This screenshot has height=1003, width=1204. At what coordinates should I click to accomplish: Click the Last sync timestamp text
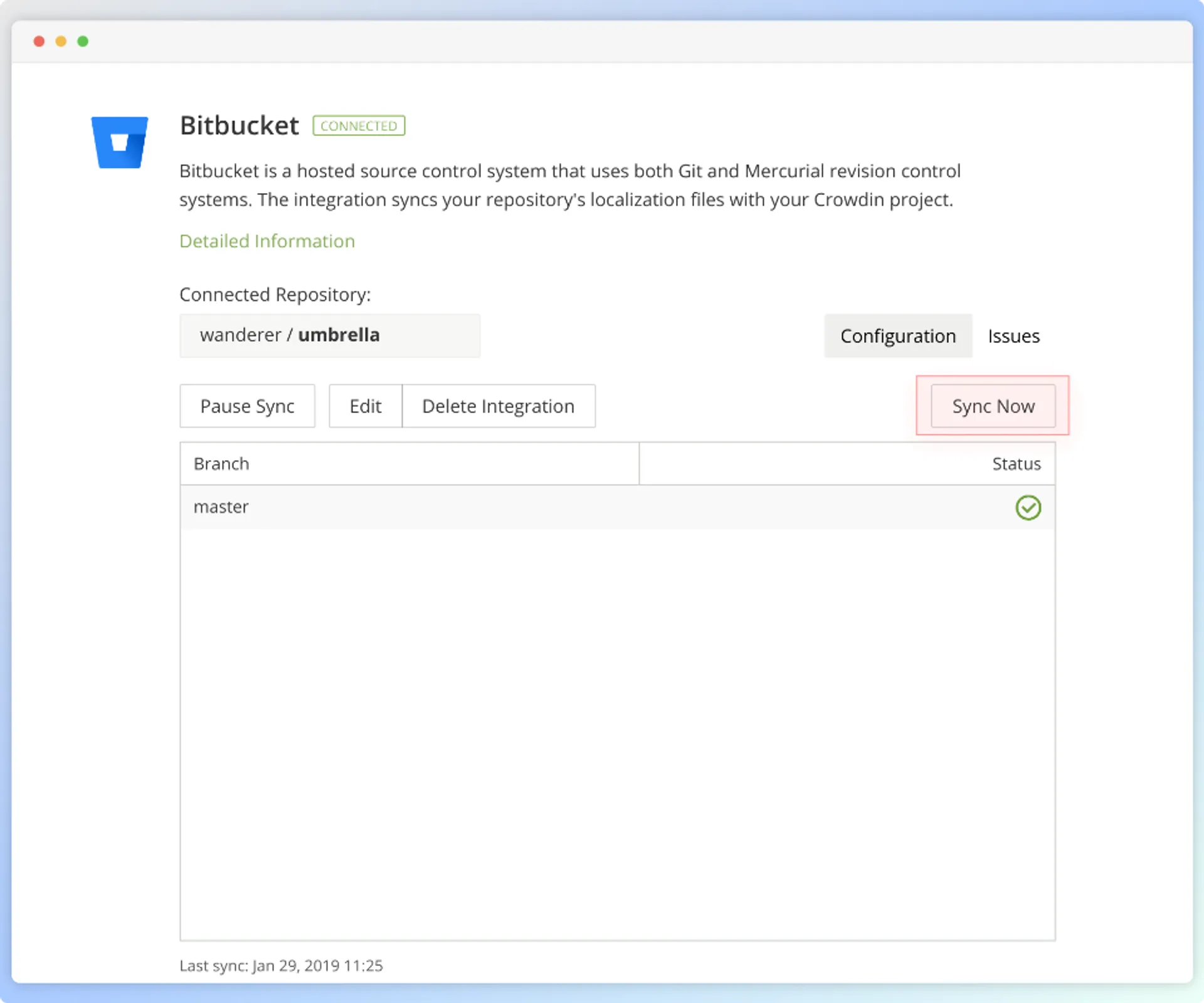pos(281,965)
